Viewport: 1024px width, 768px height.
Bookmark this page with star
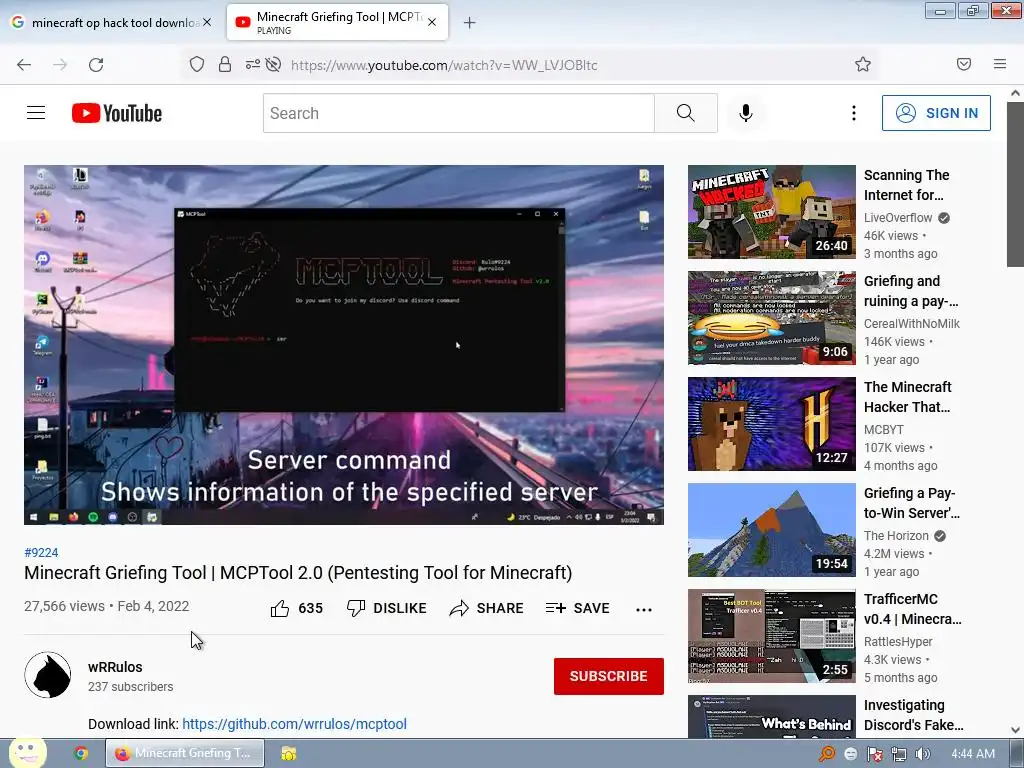coord(863,64)
